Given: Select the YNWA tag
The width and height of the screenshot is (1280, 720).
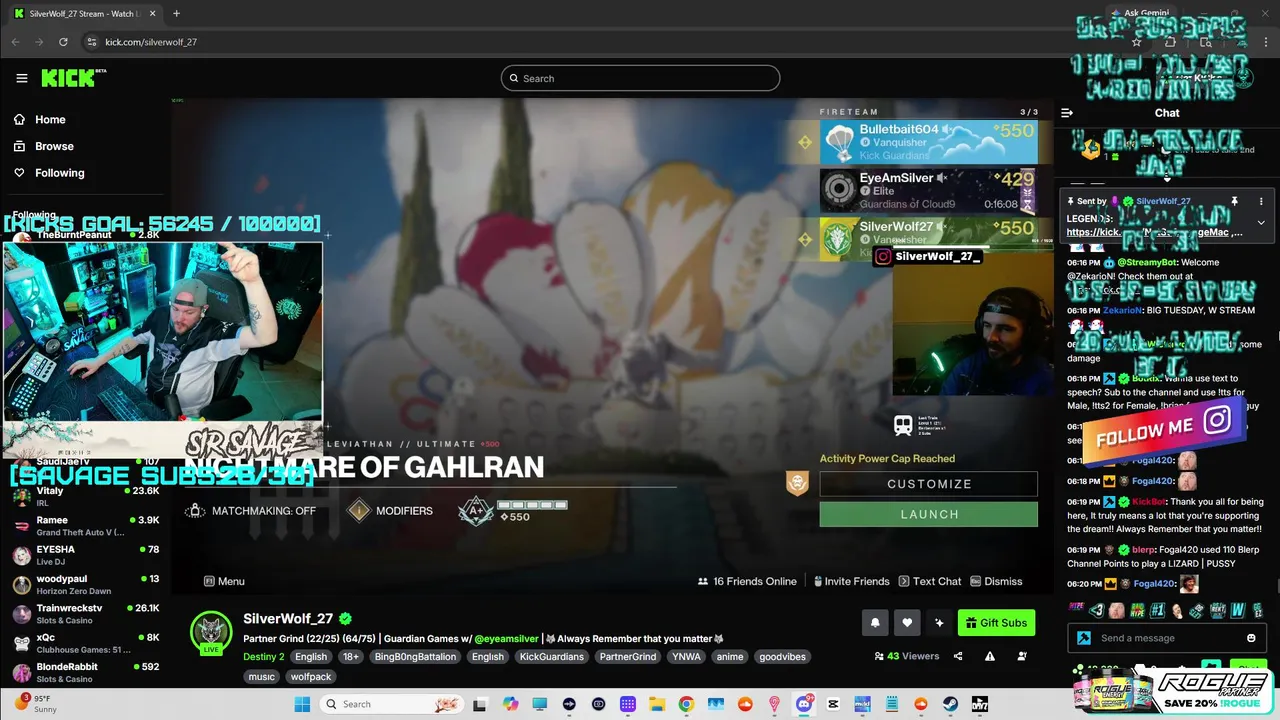Looking at the screenshot, I should [686, 657].
